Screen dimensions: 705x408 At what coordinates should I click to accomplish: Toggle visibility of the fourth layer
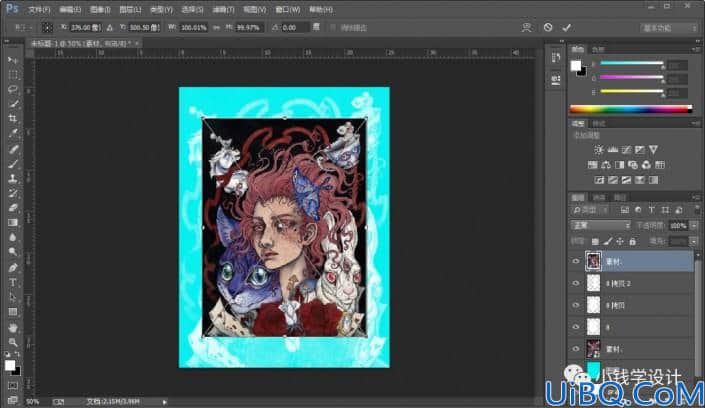tap(576, 327)
